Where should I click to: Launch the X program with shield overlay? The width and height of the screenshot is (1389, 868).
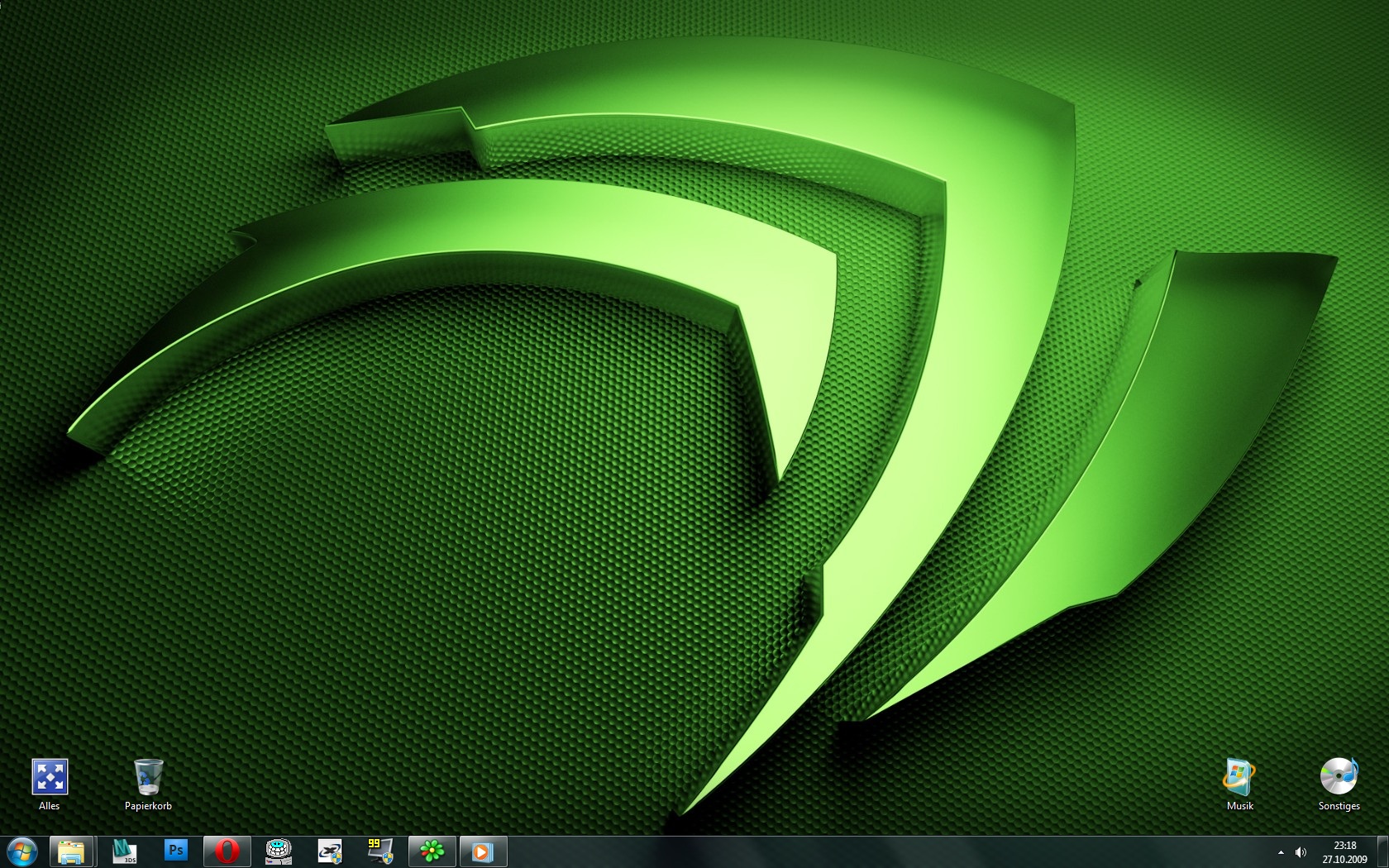coord(330,851)
